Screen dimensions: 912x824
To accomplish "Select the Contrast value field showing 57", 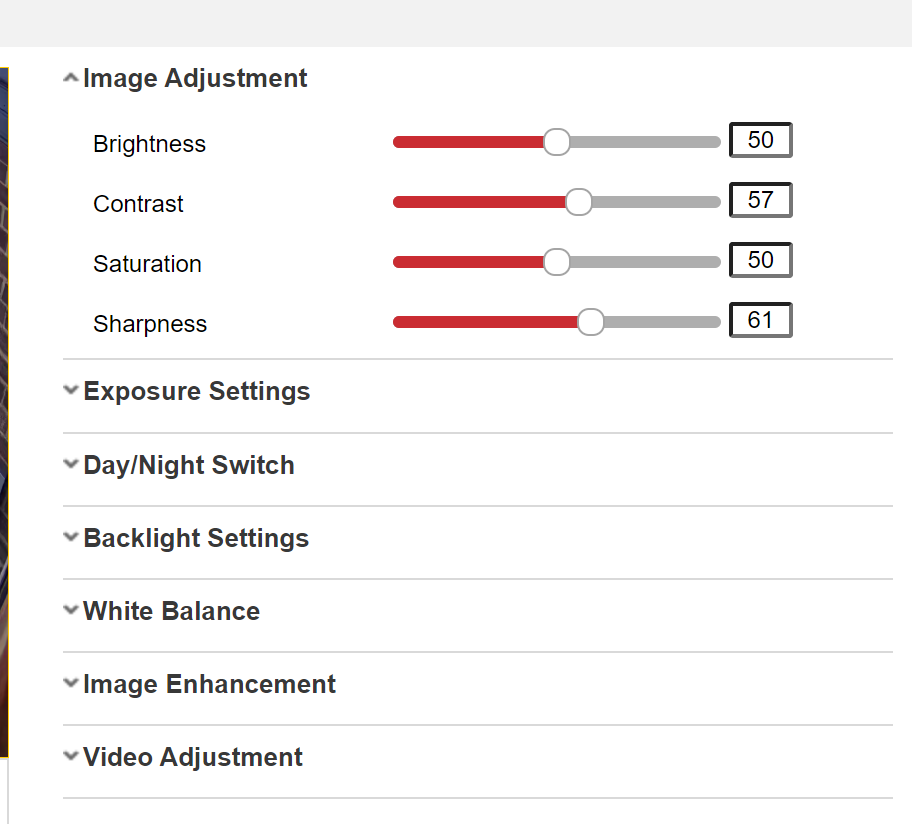I will pos(760,200).
